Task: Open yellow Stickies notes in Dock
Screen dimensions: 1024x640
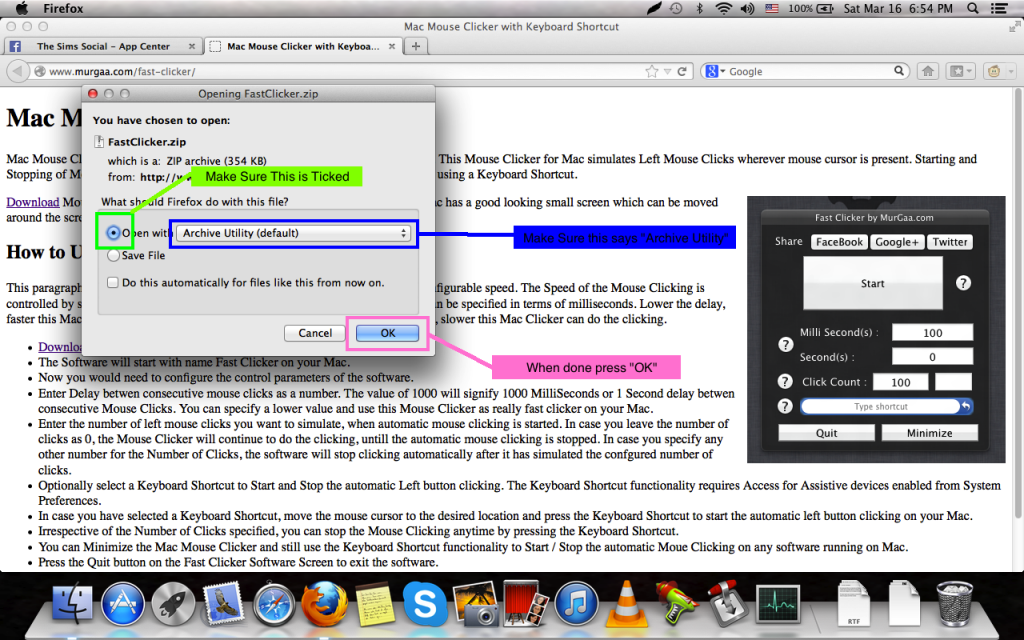Action: 374,604
